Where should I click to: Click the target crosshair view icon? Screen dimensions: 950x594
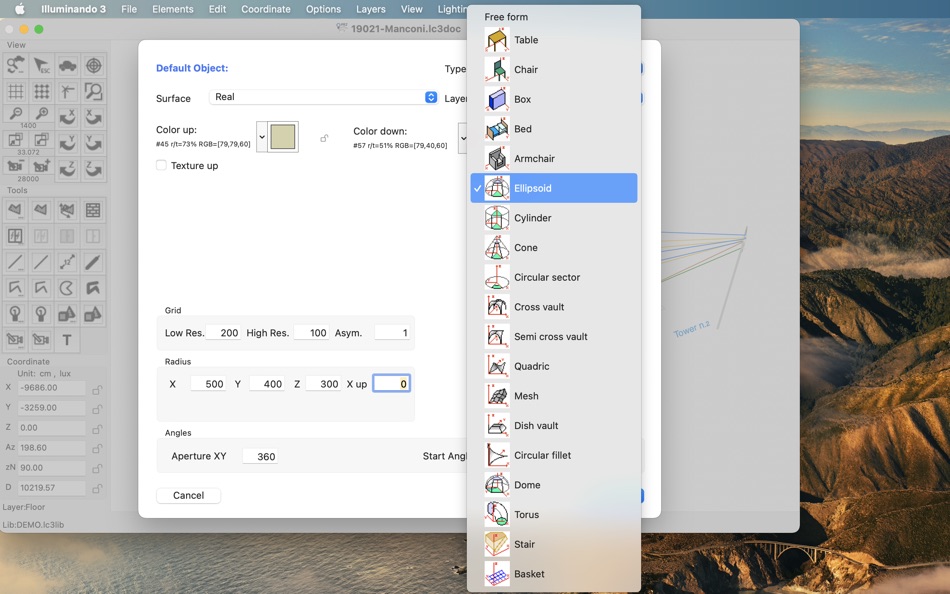93,65
